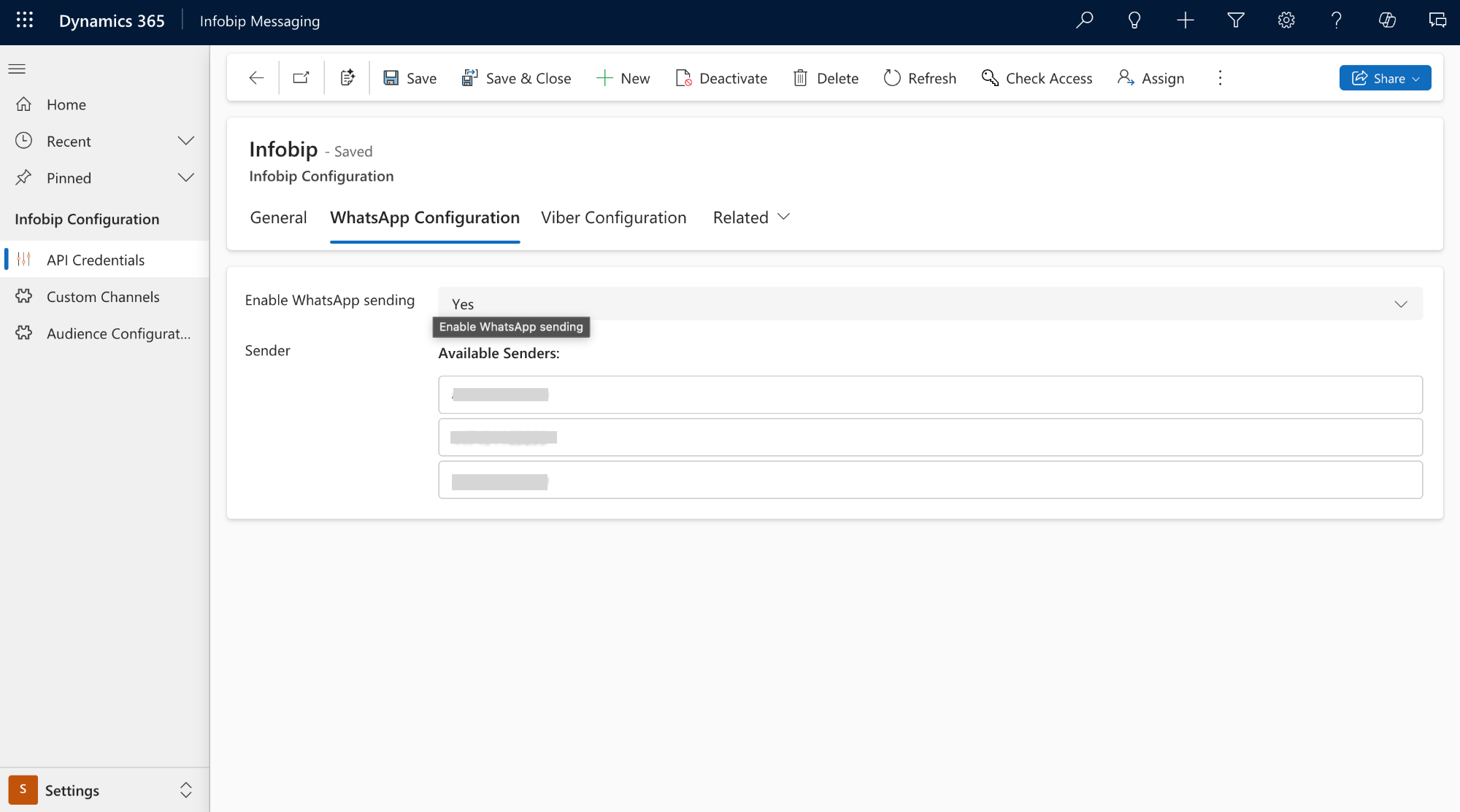Click the Infobip Messaging app name
The image size is (1460, 812).
point(260,21)
